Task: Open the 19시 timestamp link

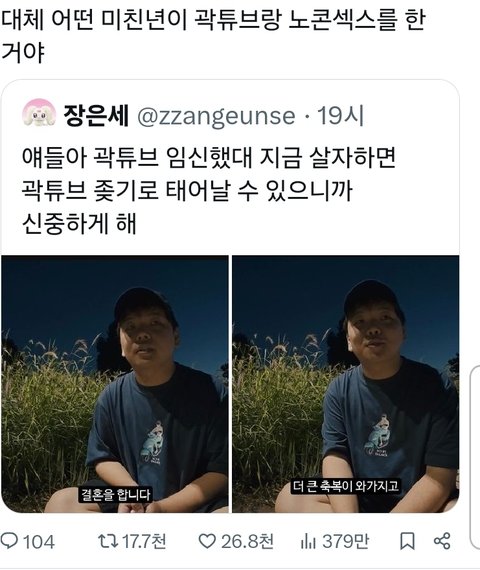Action: coord(341,116)
